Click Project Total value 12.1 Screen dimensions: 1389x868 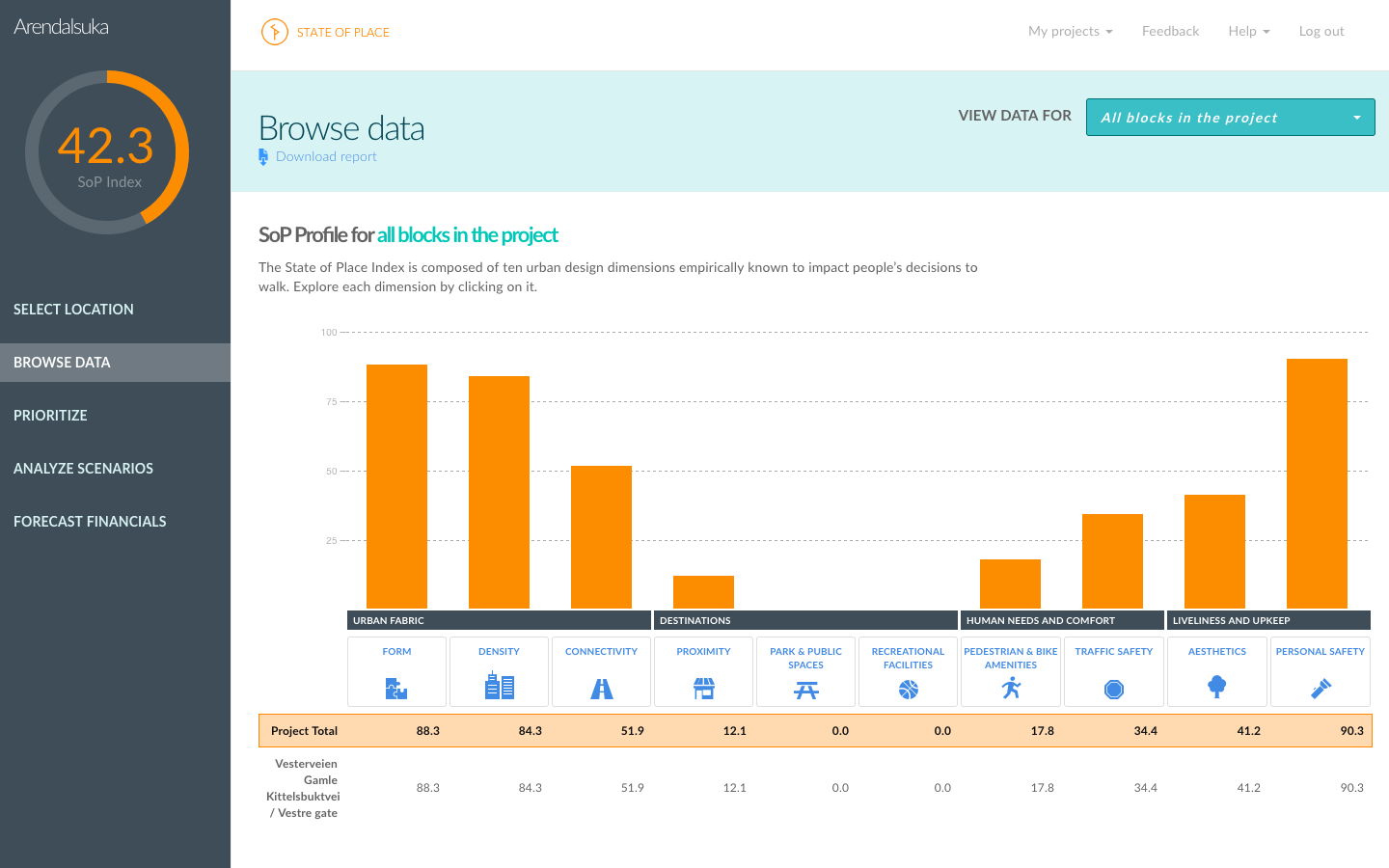tap(734, 731)
